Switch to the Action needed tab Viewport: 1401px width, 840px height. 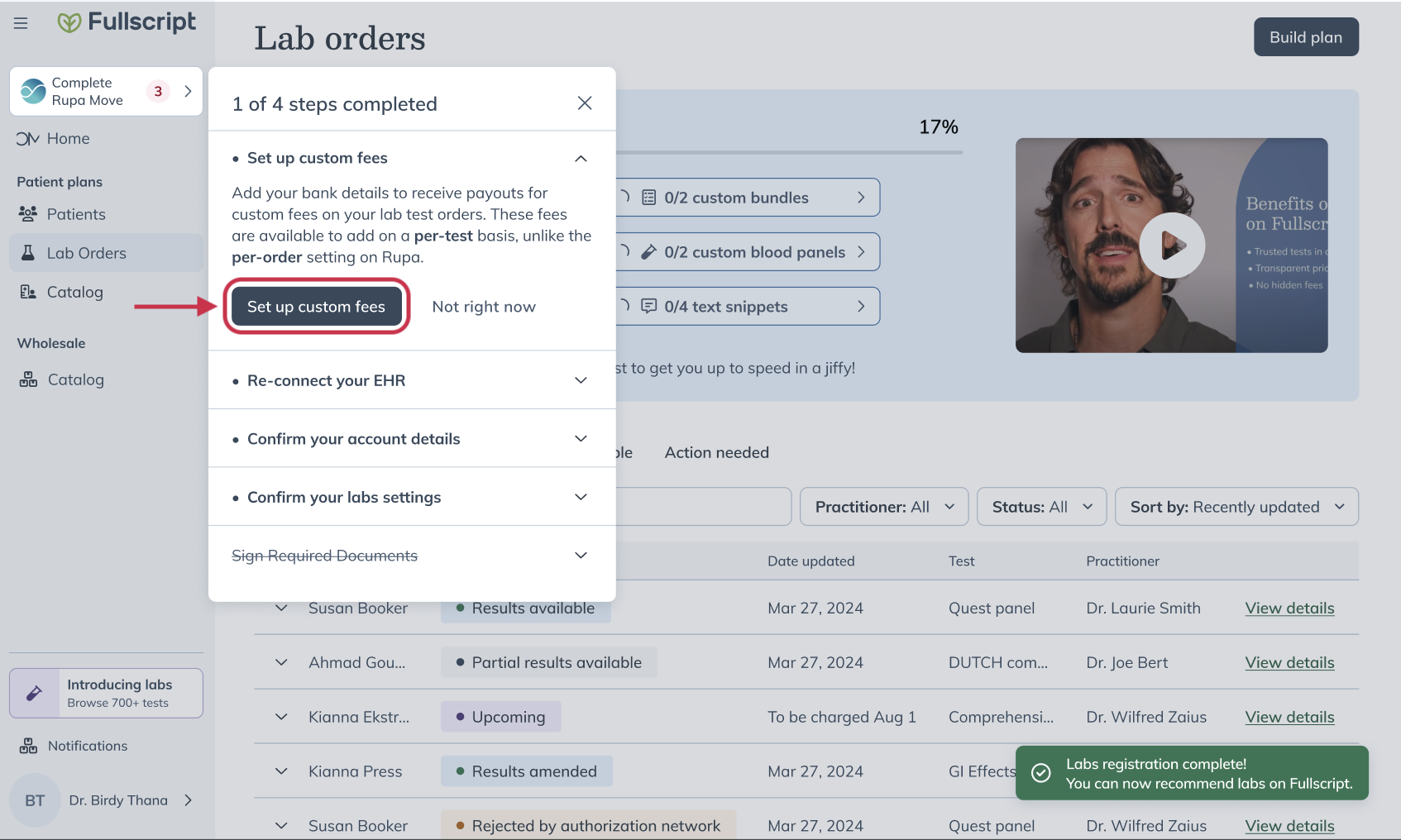click(716, 452)
